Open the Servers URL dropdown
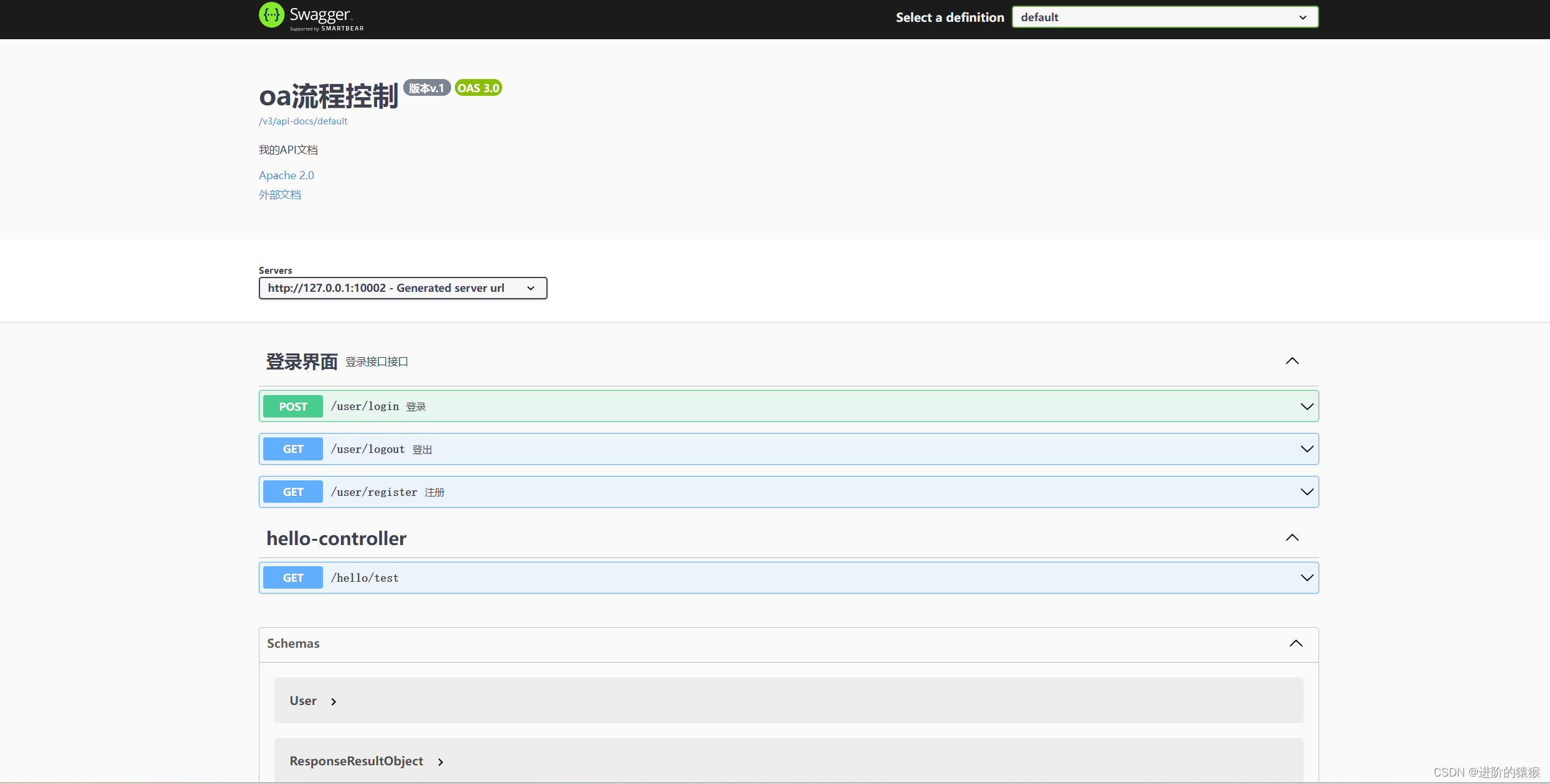 pyautogui.click(x=403, y=287)
